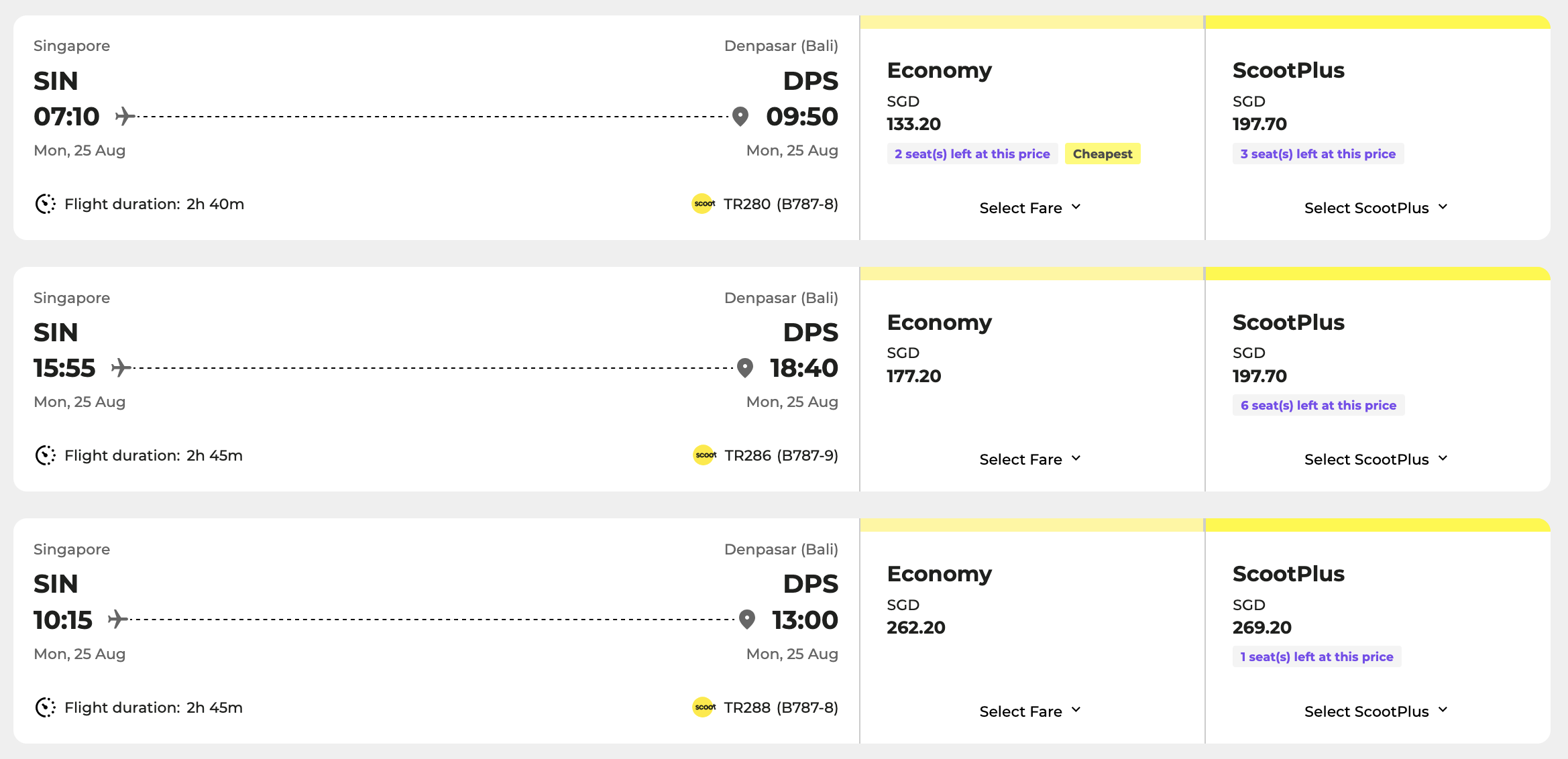This screenshot has width=1568, height=759.
Task: Click the destination pin icon near 18:40
Action: 745,368
